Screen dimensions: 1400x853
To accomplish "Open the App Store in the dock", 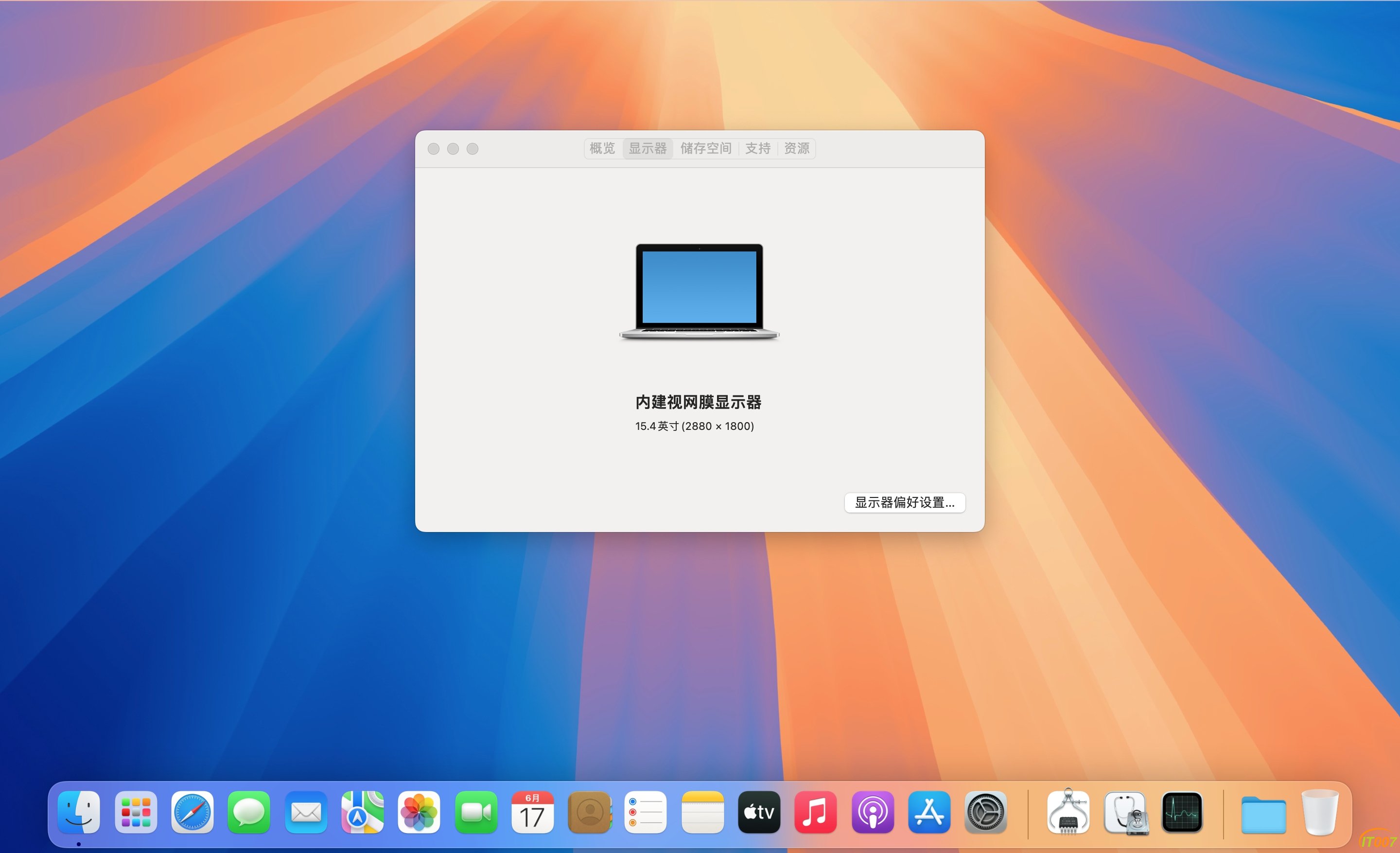I will click(929, 812).
